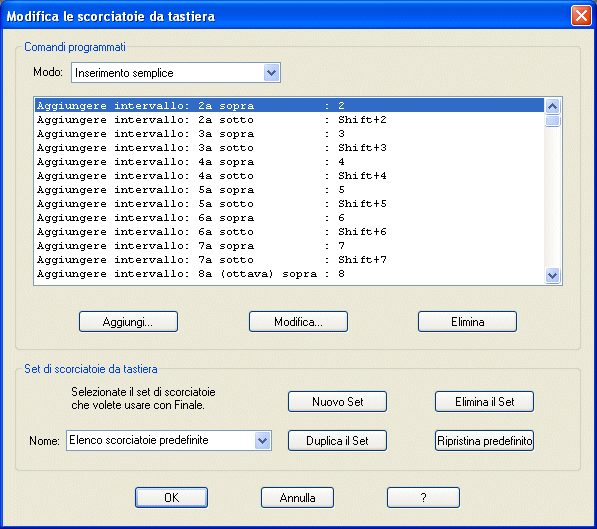
Task: Click Duplica il Set button
Action: [x=337, y=441]
